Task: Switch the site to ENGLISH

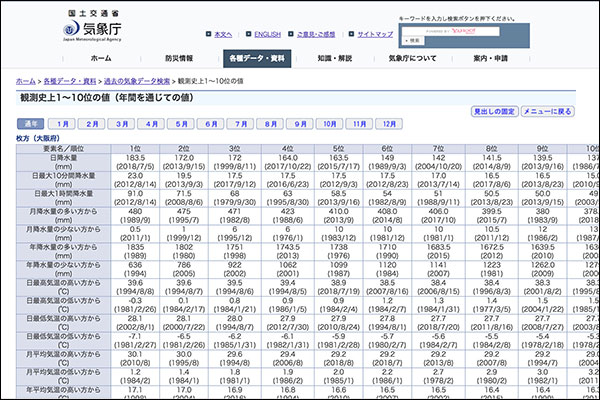Action: coord(267,34)
